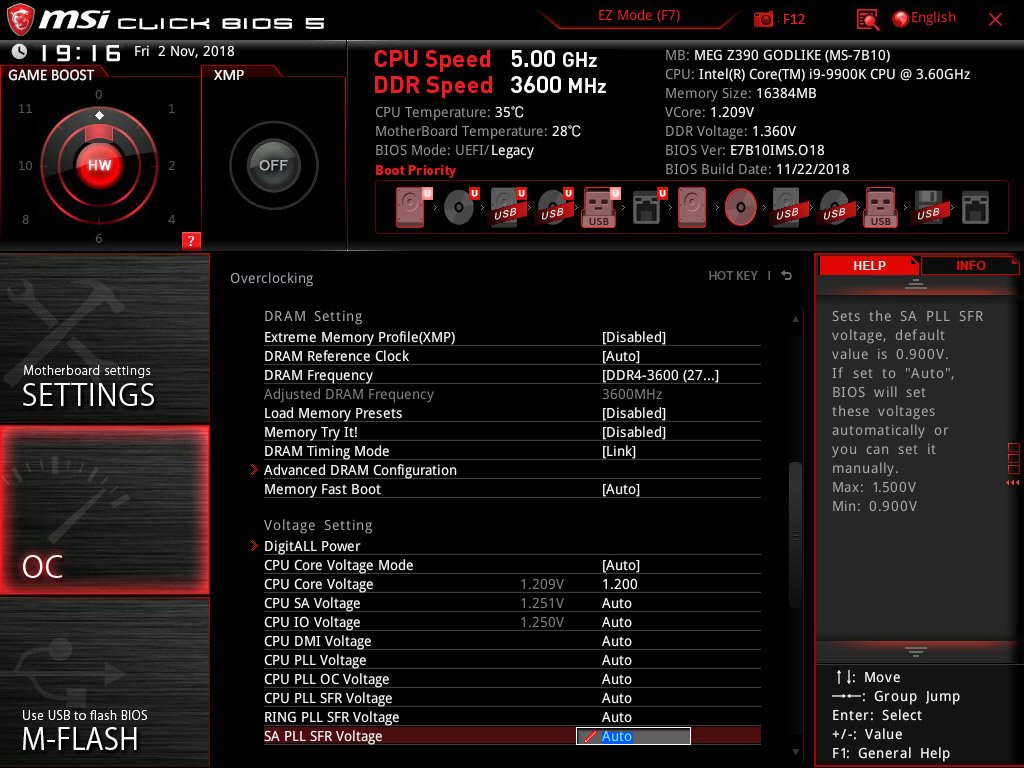The width and height of the screenshot is (1024, 768).
Task: Select the UEFI network boot device
Action: pyautogui.click(x=648, y=207)
